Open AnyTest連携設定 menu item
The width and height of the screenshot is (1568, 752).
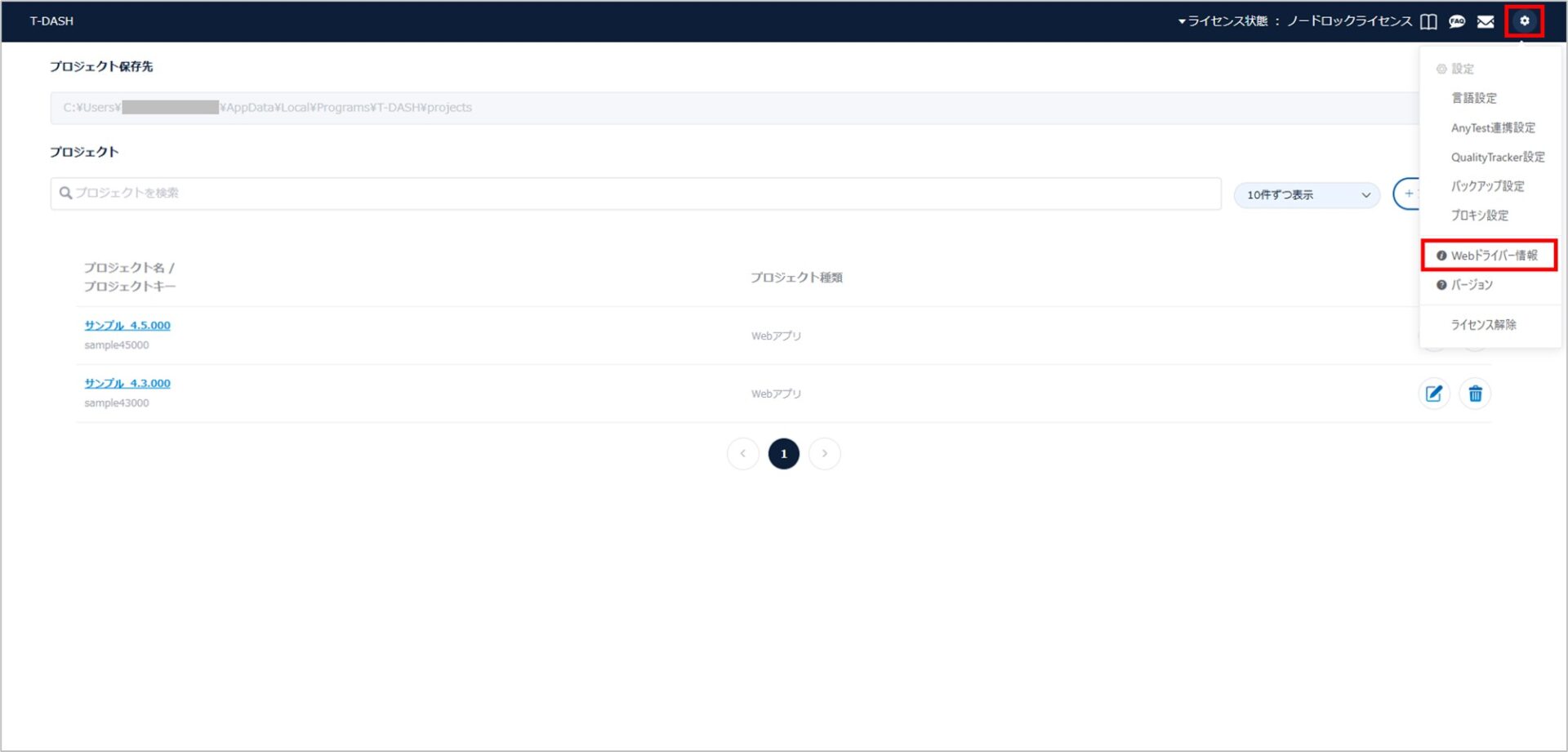coord(1492,127)
